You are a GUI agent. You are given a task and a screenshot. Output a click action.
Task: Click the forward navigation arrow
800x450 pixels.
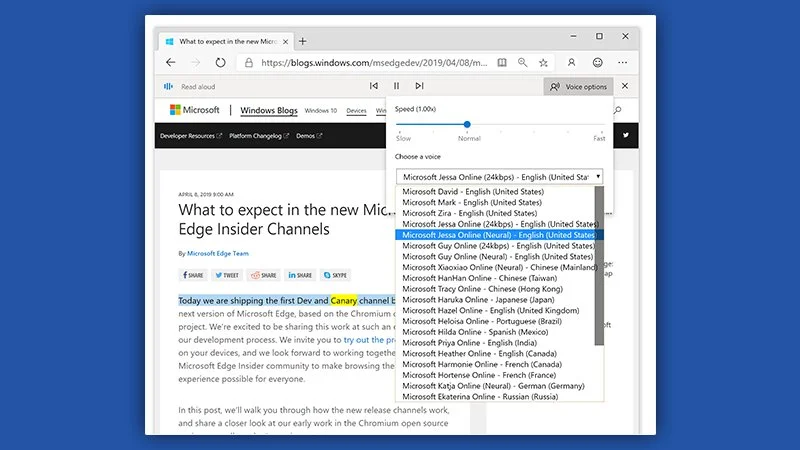click(195, 62)
